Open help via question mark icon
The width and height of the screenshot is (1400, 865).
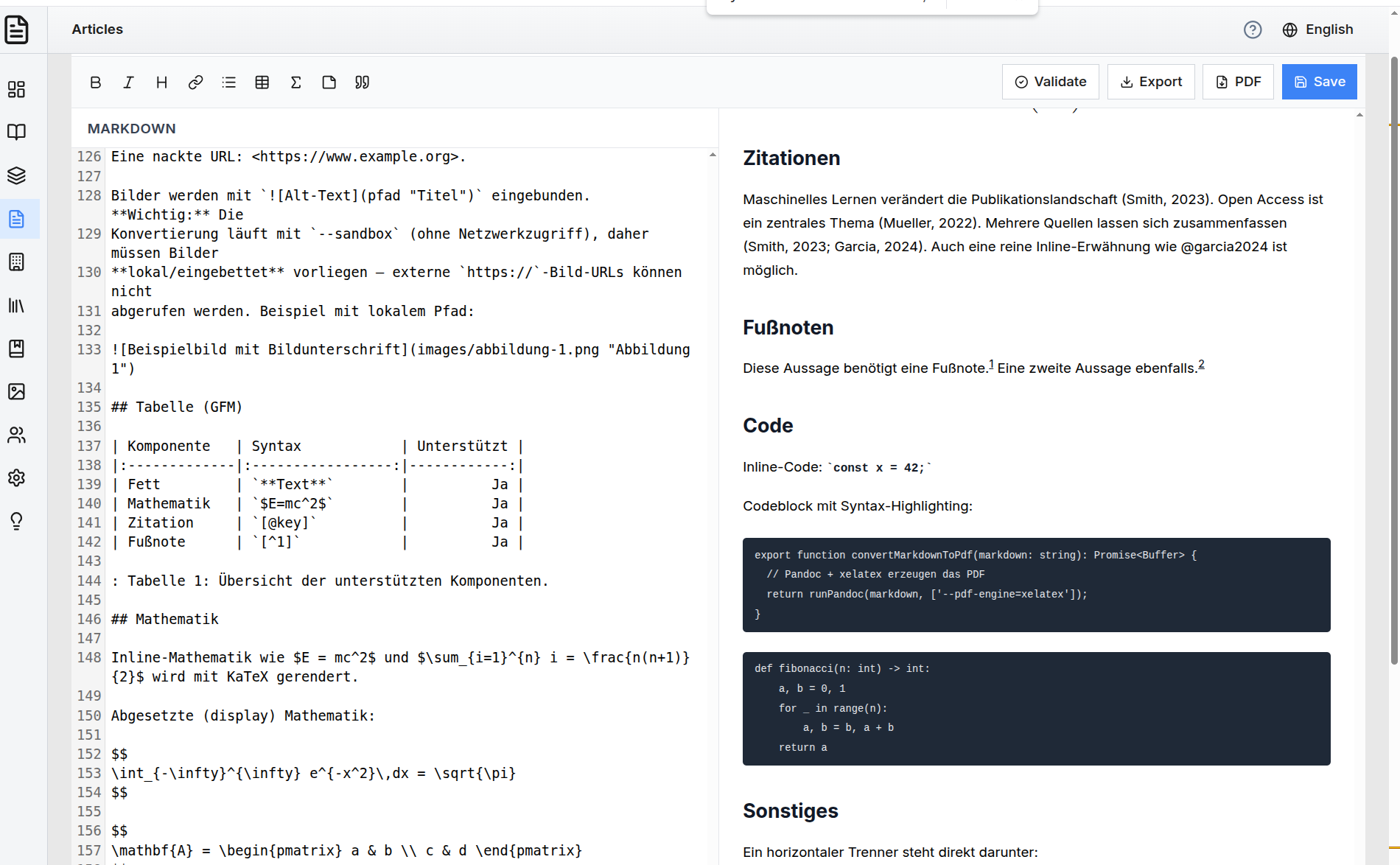1253,29
